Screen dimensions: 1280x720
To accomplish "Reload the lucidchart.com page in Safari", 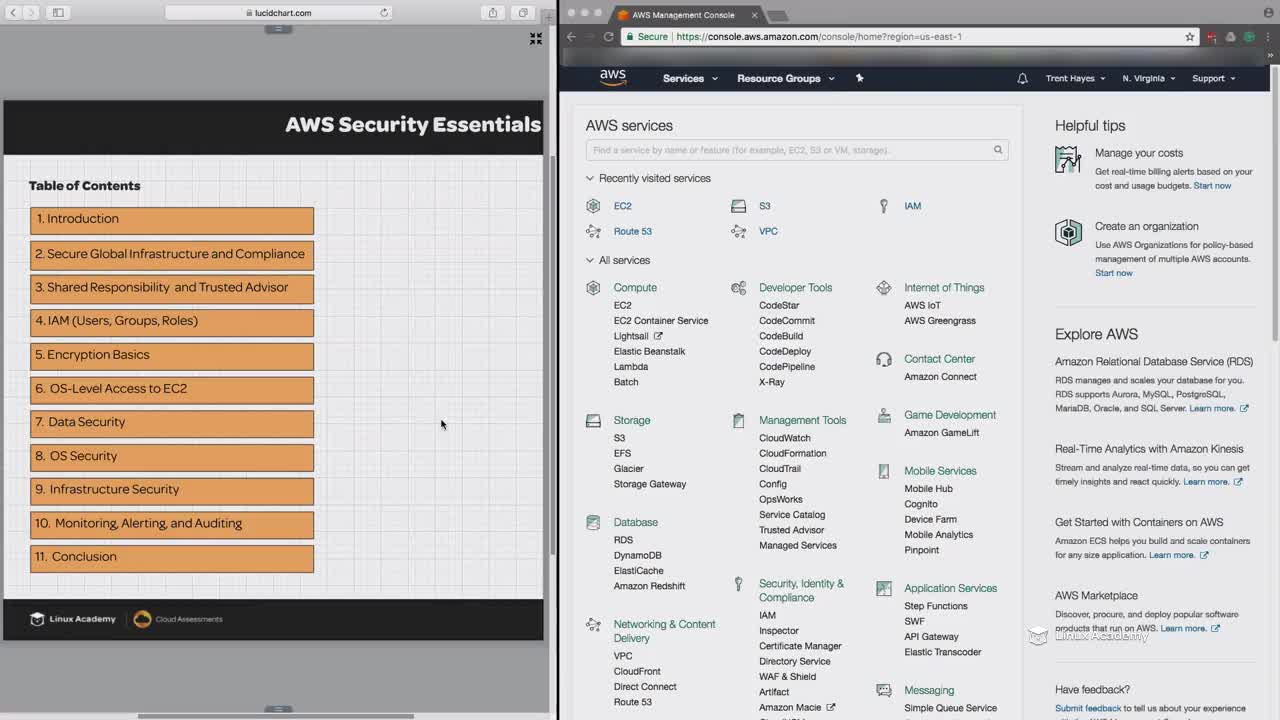I will tap(384, 13).
